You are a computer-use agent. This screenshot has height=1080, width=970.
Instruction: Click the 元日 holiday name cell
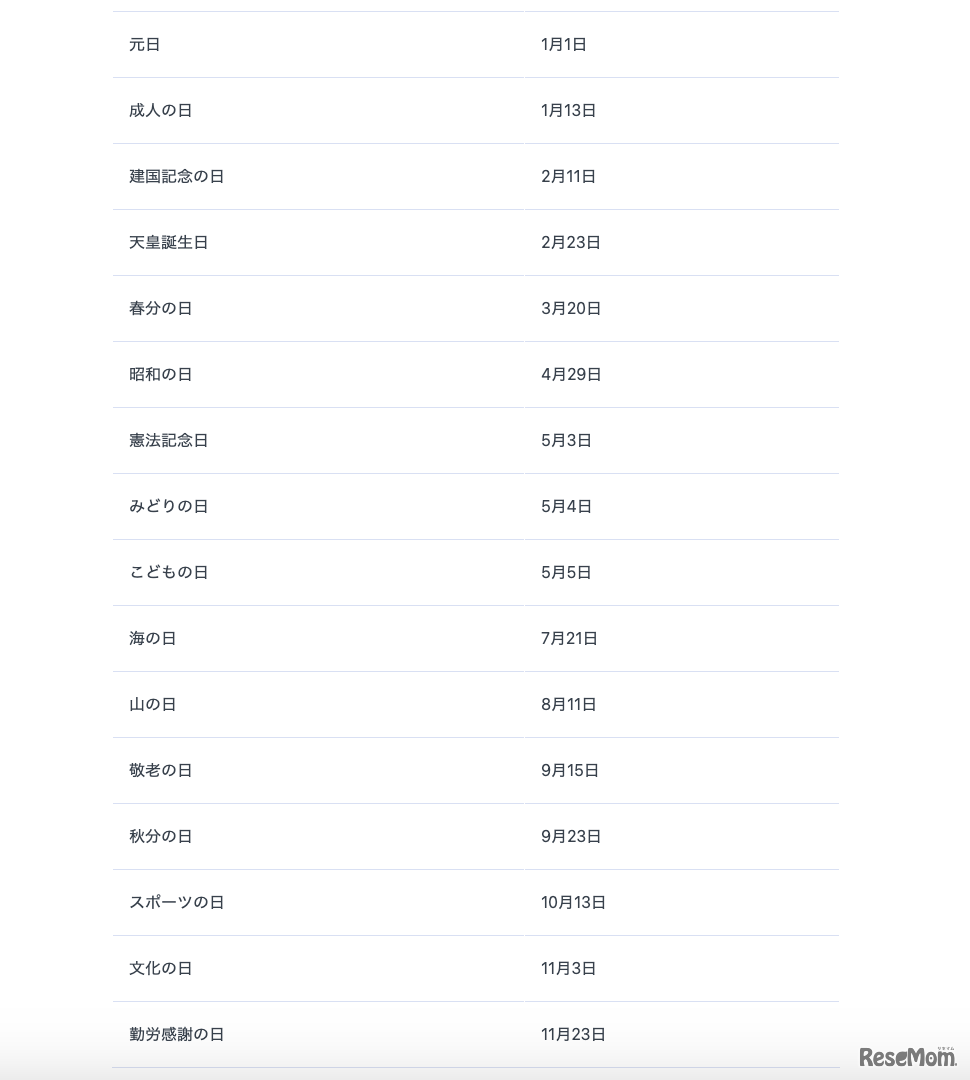tap(145, 45)
